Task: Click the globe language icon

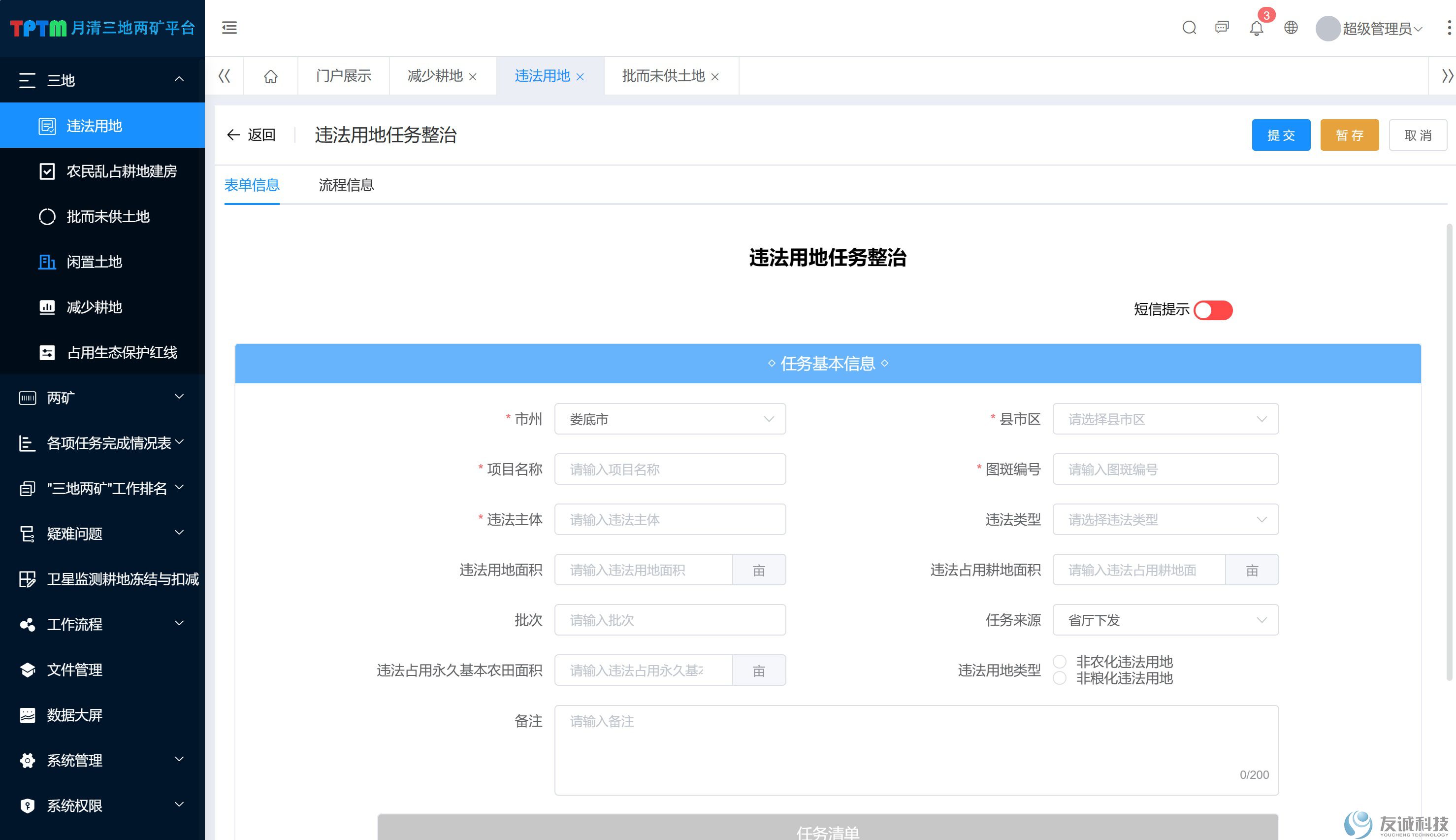Action: (1291, 28)
